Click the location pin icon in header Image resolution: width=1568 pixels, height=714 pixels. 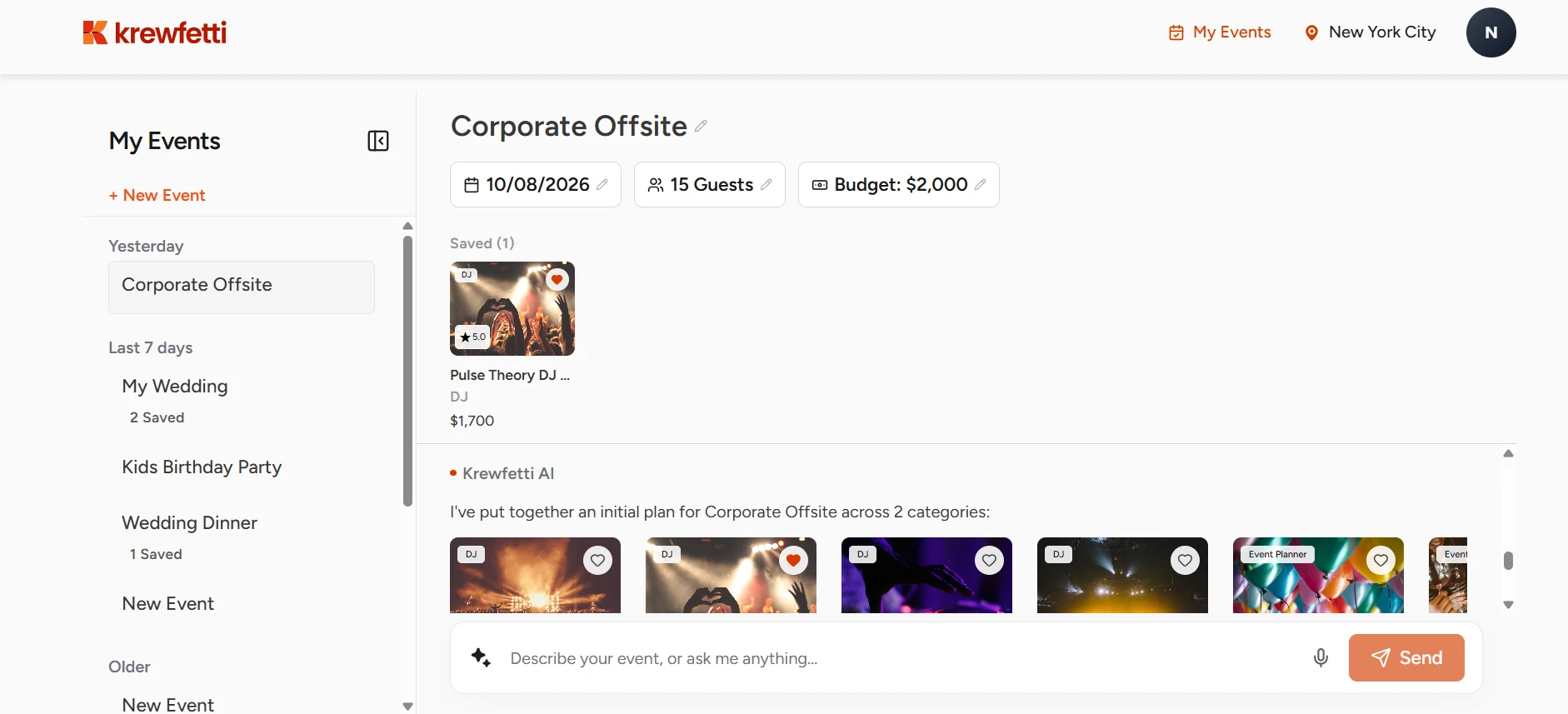coord(1311,32)
